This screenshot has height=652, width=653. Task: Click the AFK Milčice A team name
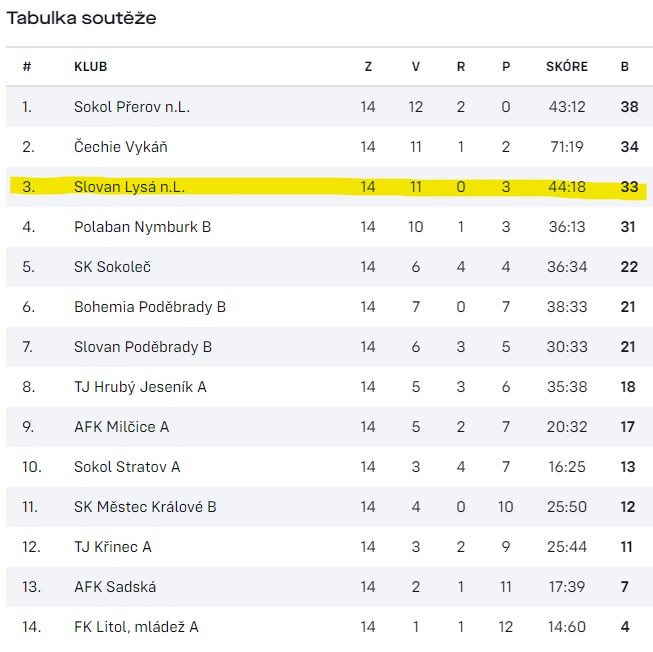point(121,427)
